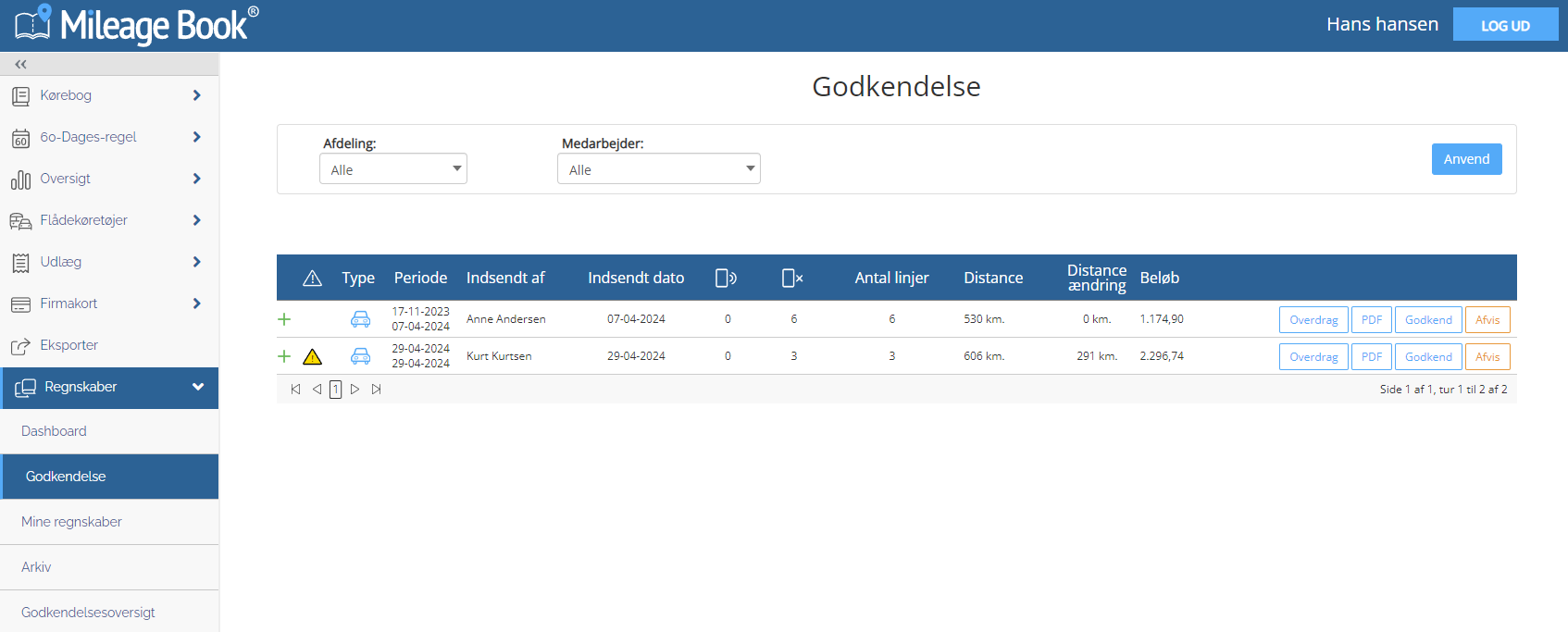Open Dashboard submenu item
This screenshot has height=632, width=1568.
109,431
